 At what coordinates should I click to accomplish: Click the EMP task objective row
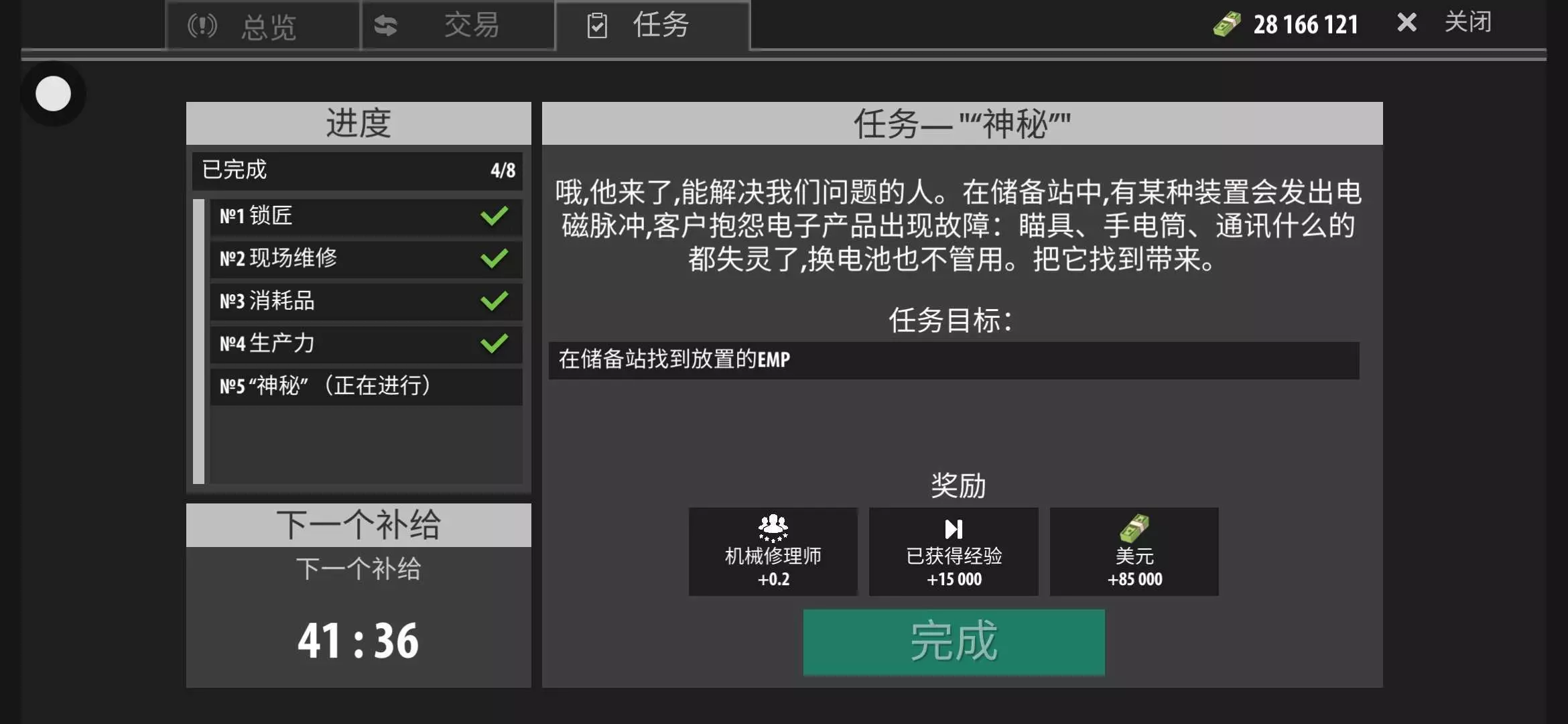953,360
